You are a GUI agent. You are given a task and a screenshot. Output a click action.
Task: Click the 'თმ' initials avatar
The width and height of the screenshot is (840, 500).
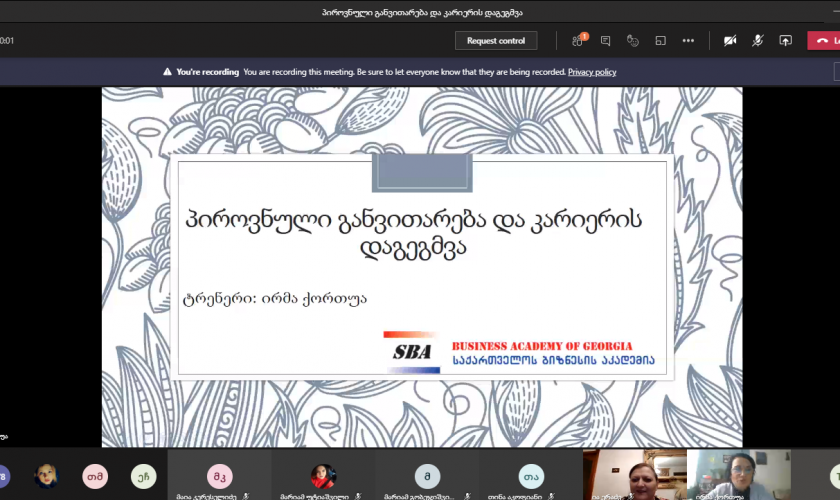(95, 476)
